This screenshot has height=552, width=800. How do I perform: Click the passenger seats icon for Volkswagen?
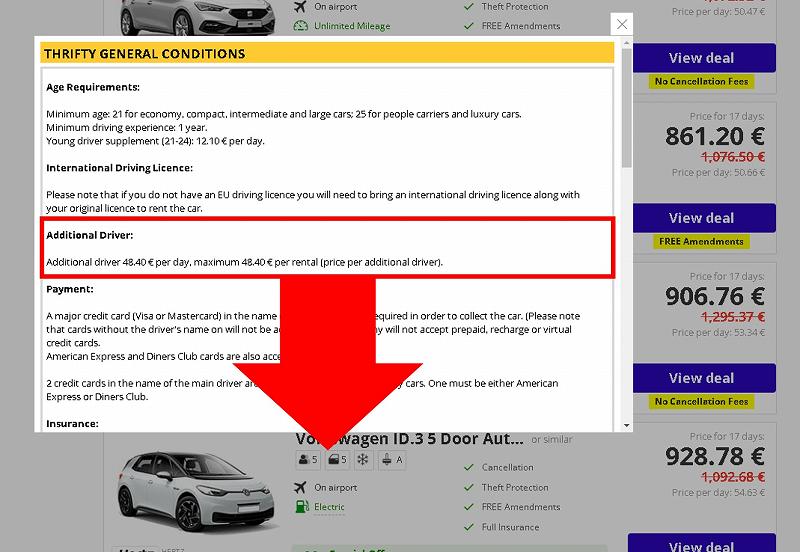click(308, 460)
